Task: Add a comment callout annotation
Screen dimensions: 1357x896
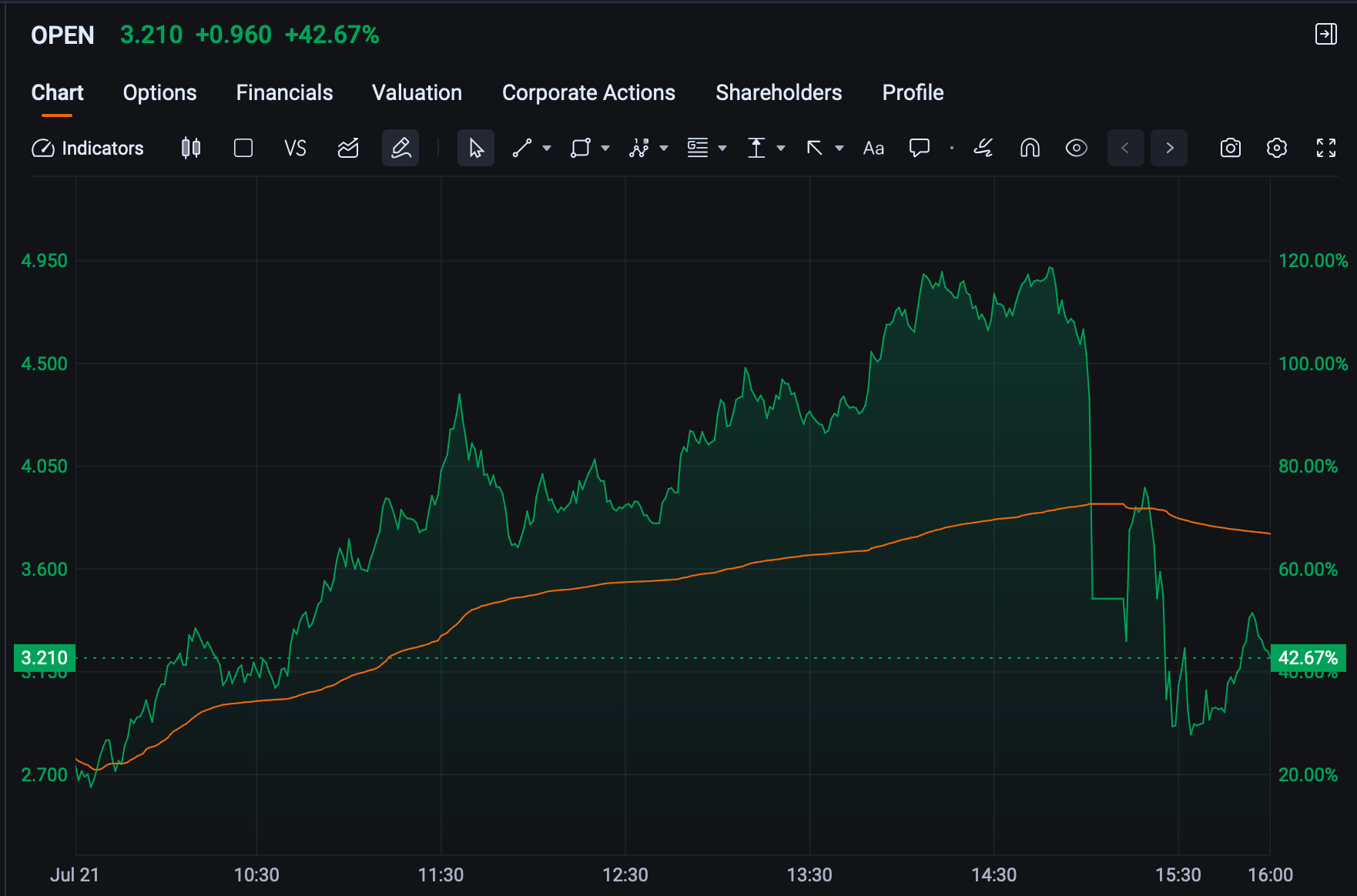Action: tap(920, 148)
